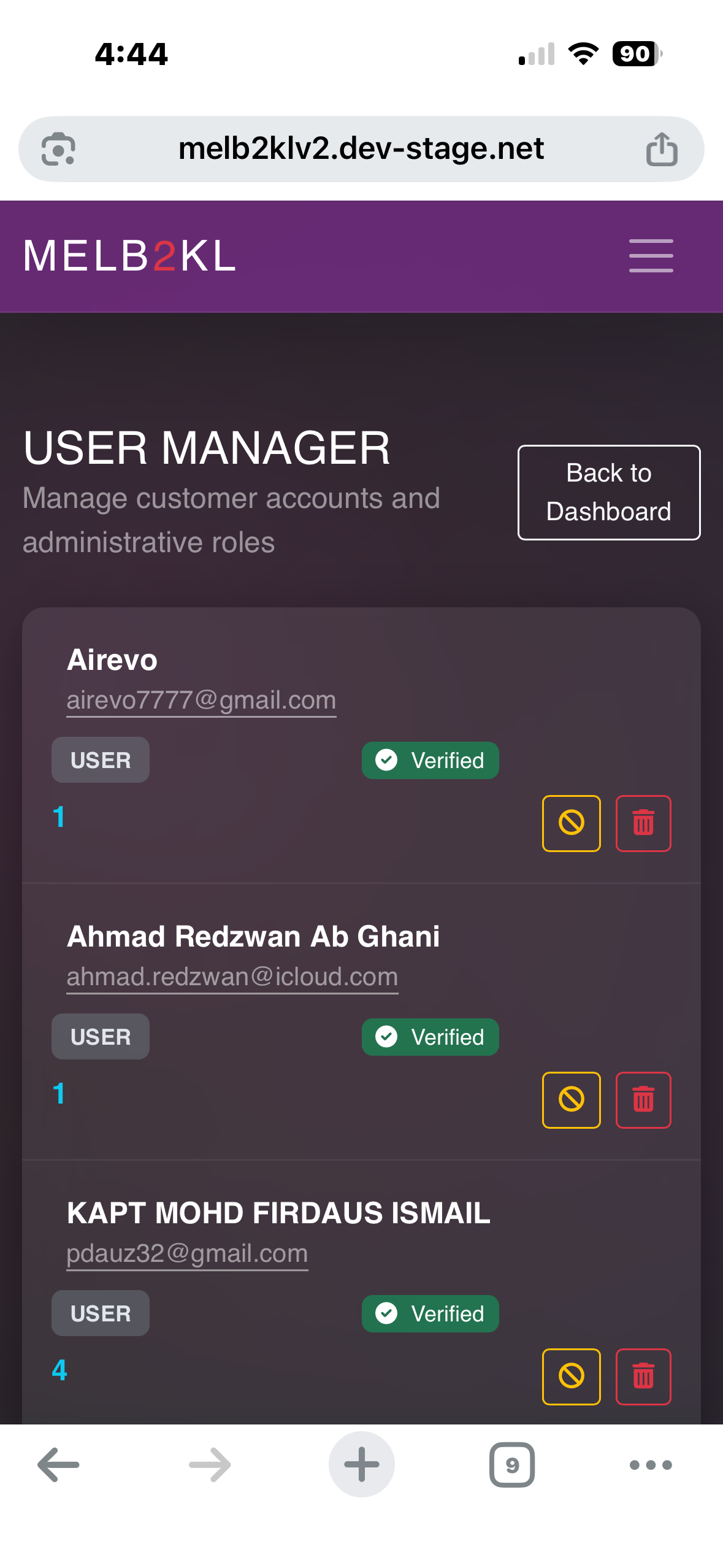Block KAPT MOHD FIRDAUS ISMAIL's account

click(x=571, y=1377)
